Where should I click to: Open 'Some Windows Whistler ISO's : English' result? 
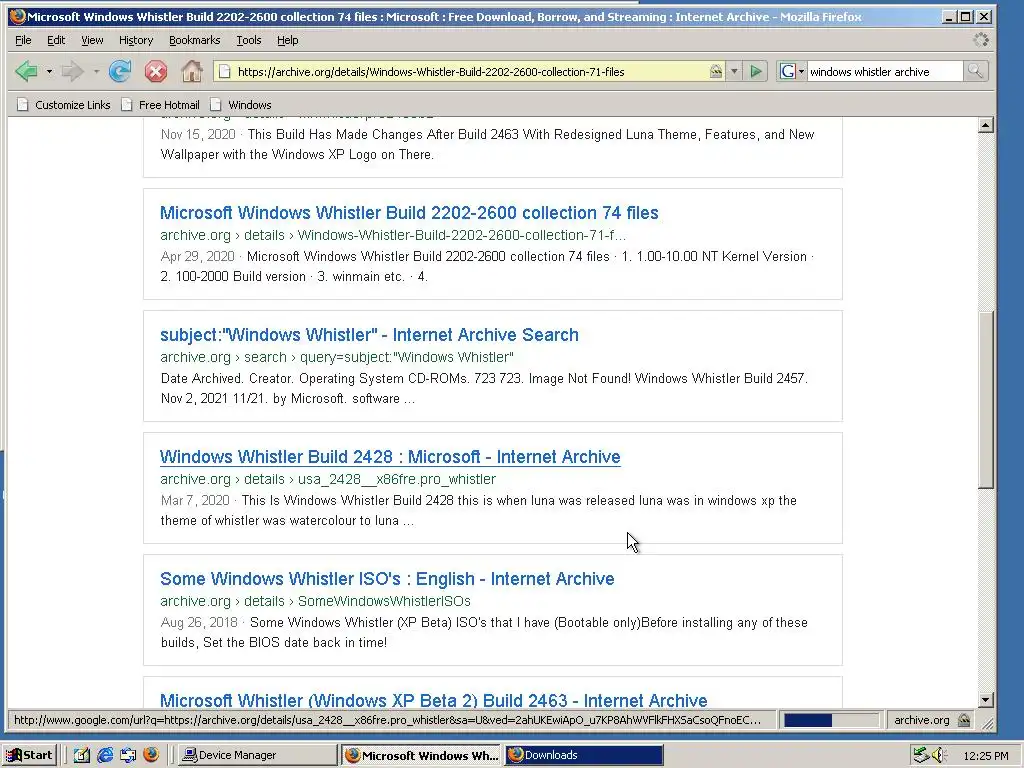(x=387, y=579)
